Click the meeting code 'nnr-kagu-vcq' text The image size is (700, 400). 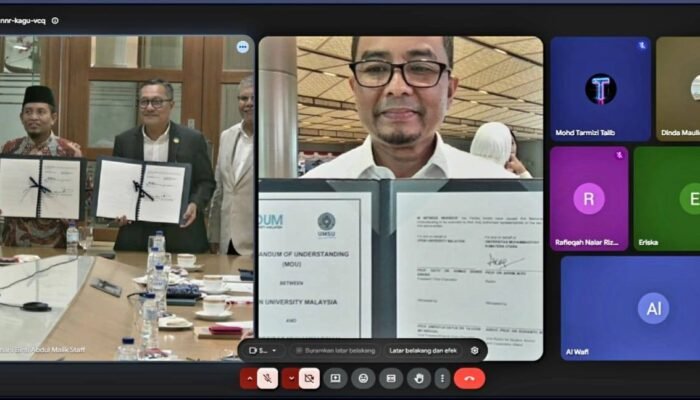click(x=23, y=21)
